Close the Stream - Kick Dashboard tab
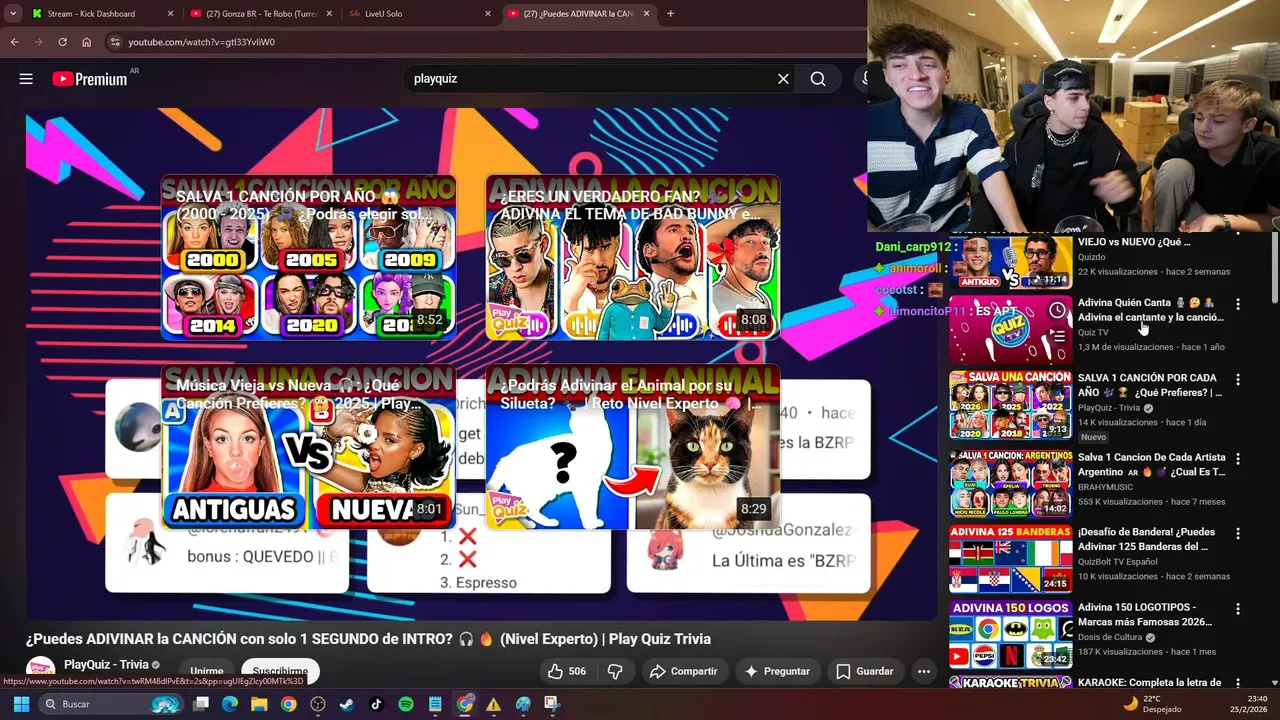The width and height of the screenshot is (1280, 720). (170, 14)
